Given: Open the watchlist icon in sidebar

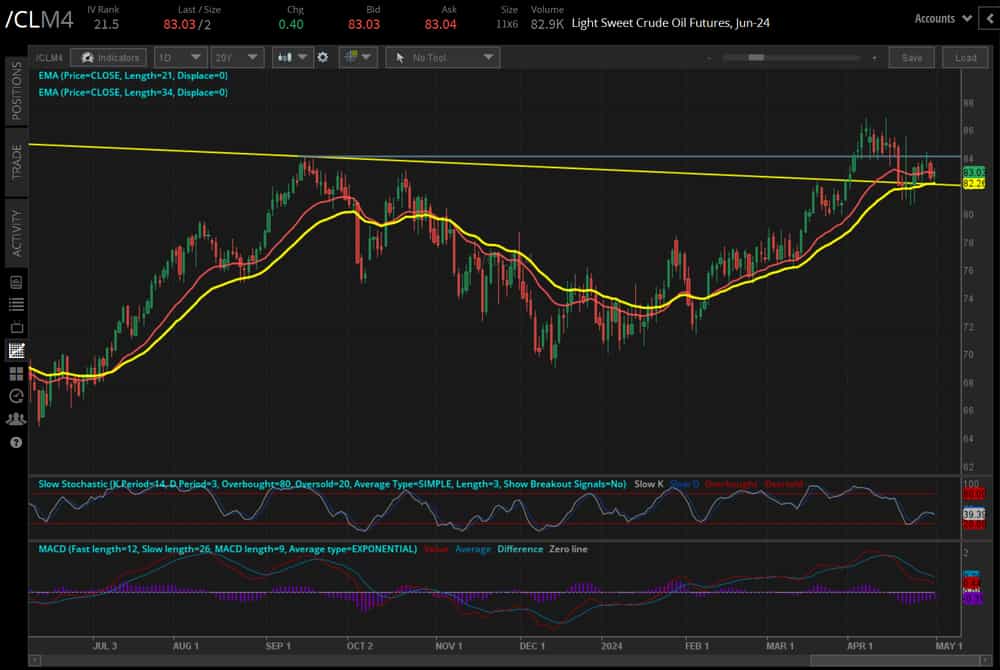Looking at the screenshot, I should pyautogui.click(x=16, y=304).
